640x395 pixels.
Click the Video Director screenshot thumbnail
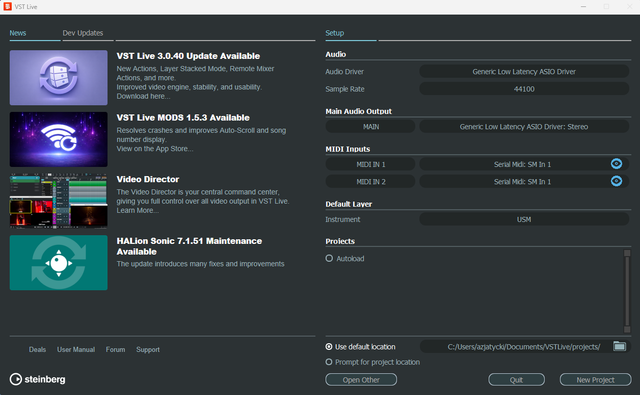(59, 201)
